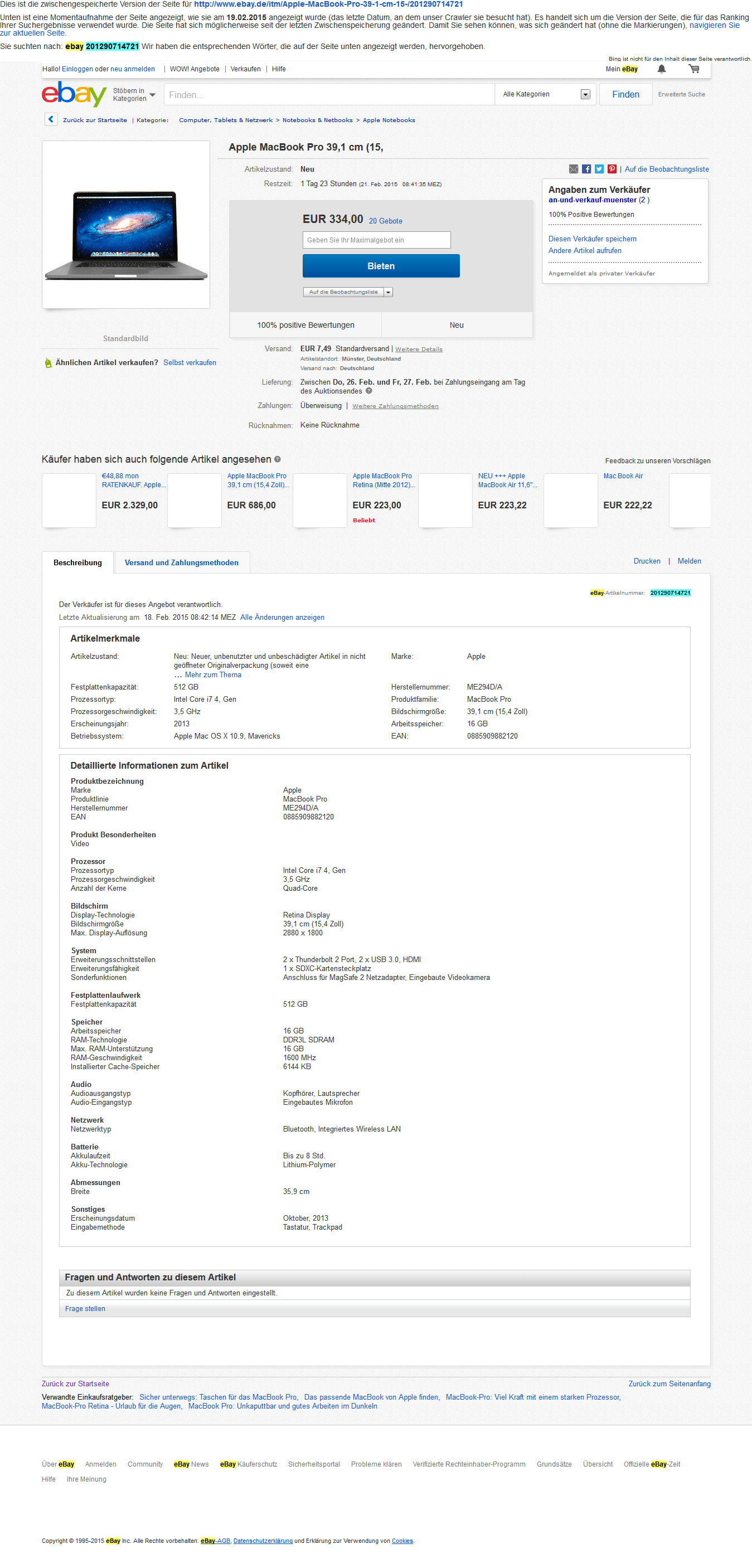Expand 'Stöbern in Kategorien' dropdown
This screenshot has width=752, height=1568.
pyautogui.click(x=134, y=95)
